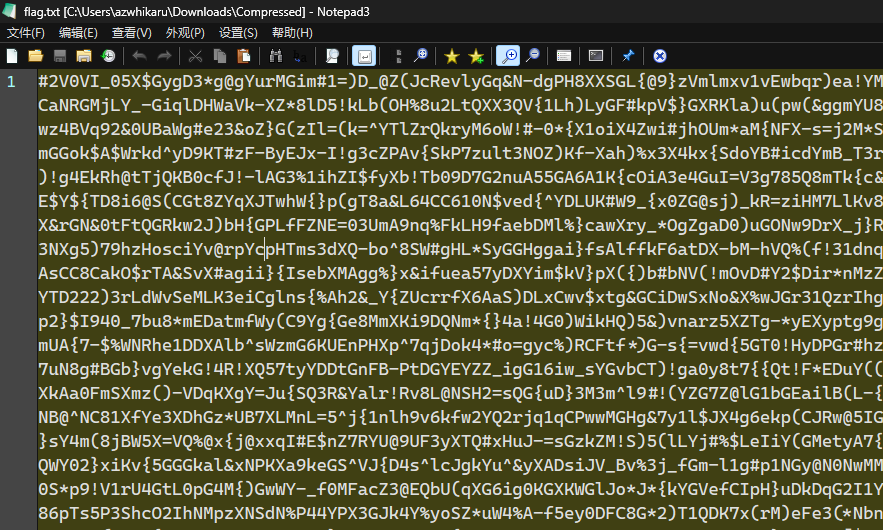Toggle always-on-top pin icon
The height and width of the screenshot is (530, 883).
[x=628, y=56]
